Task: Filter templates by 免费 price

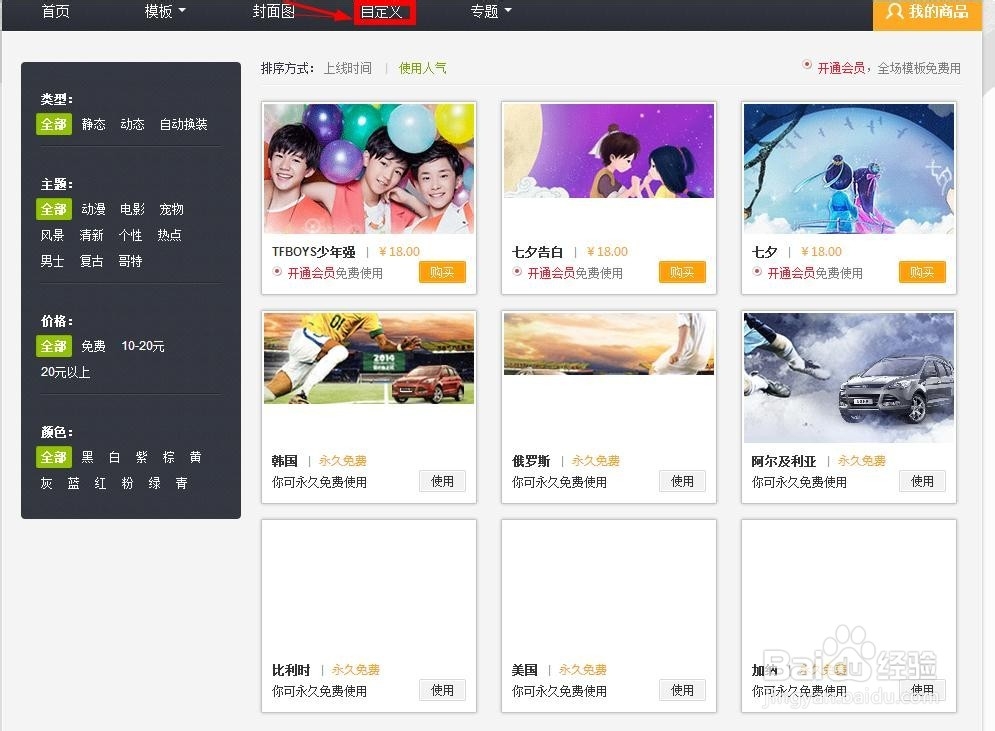Action: point(93,346)
